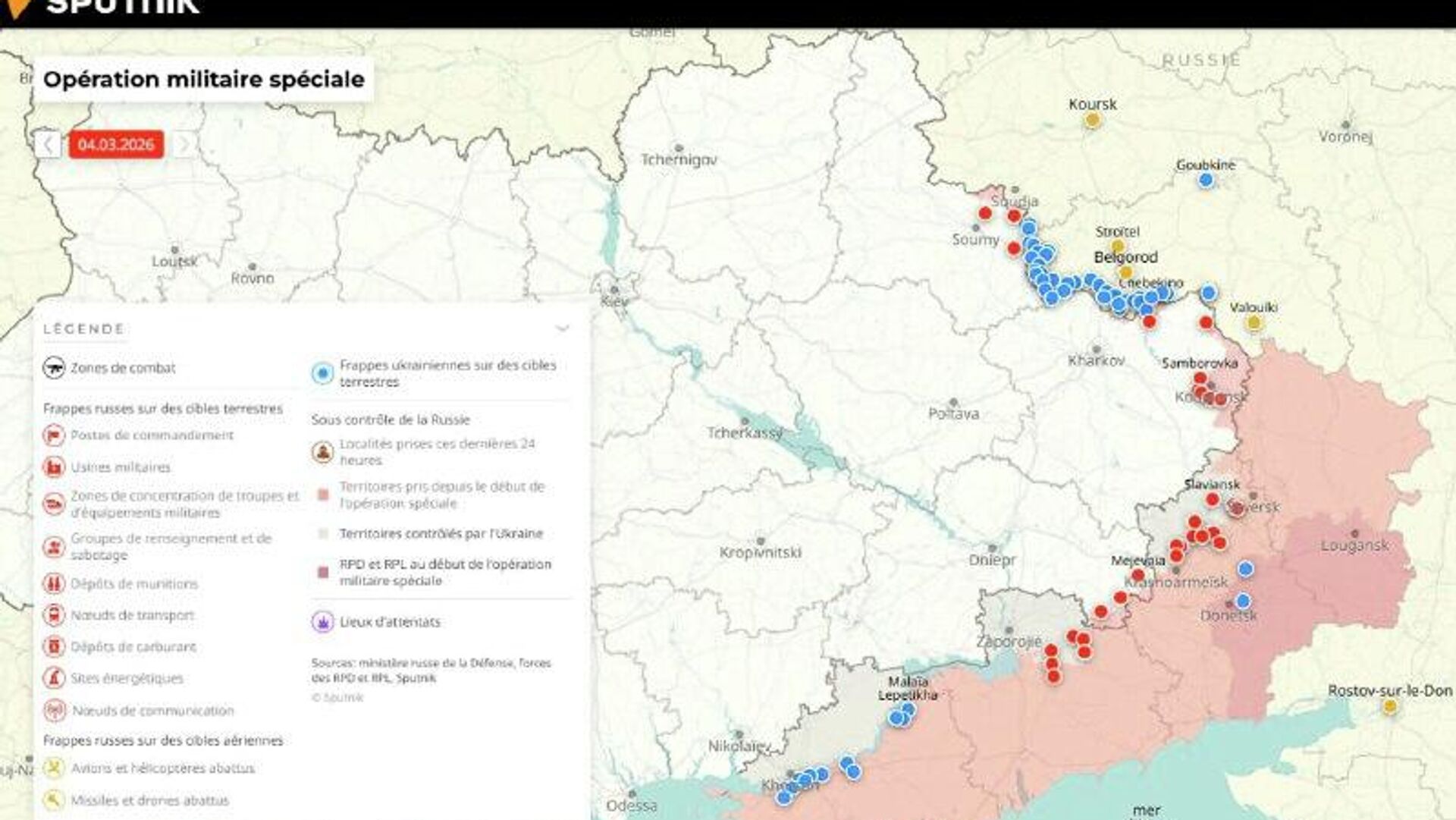The height and width of the screenshot is (820, 1456).
Task: Click the Sites énergétiques legend icon
Action: click(54, 678)
